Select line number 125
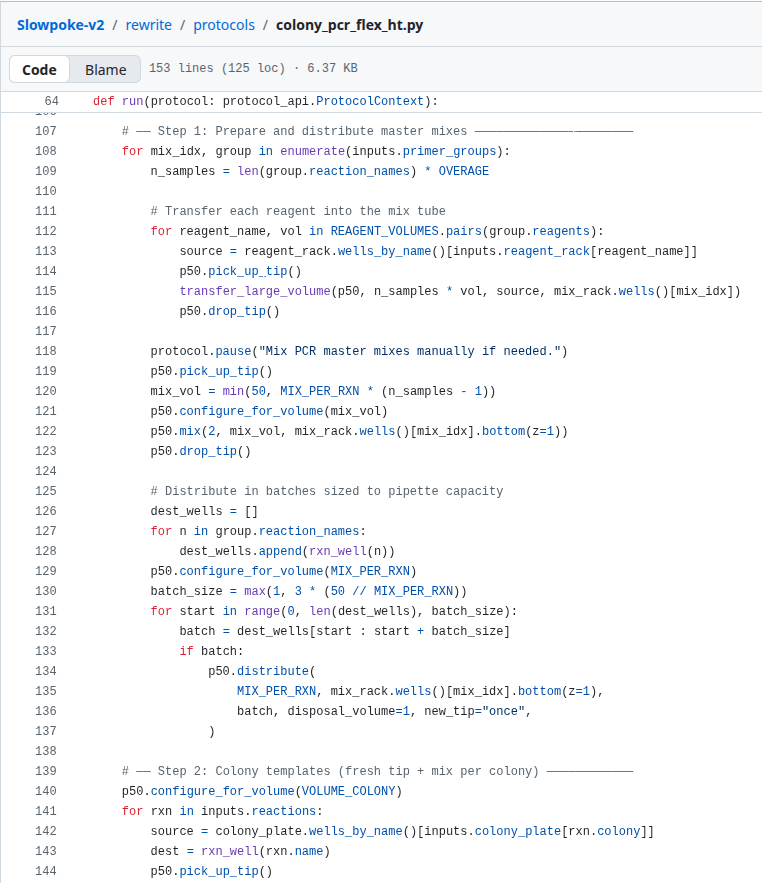This screenshot has height=883, width=762. tap(45, 491)
